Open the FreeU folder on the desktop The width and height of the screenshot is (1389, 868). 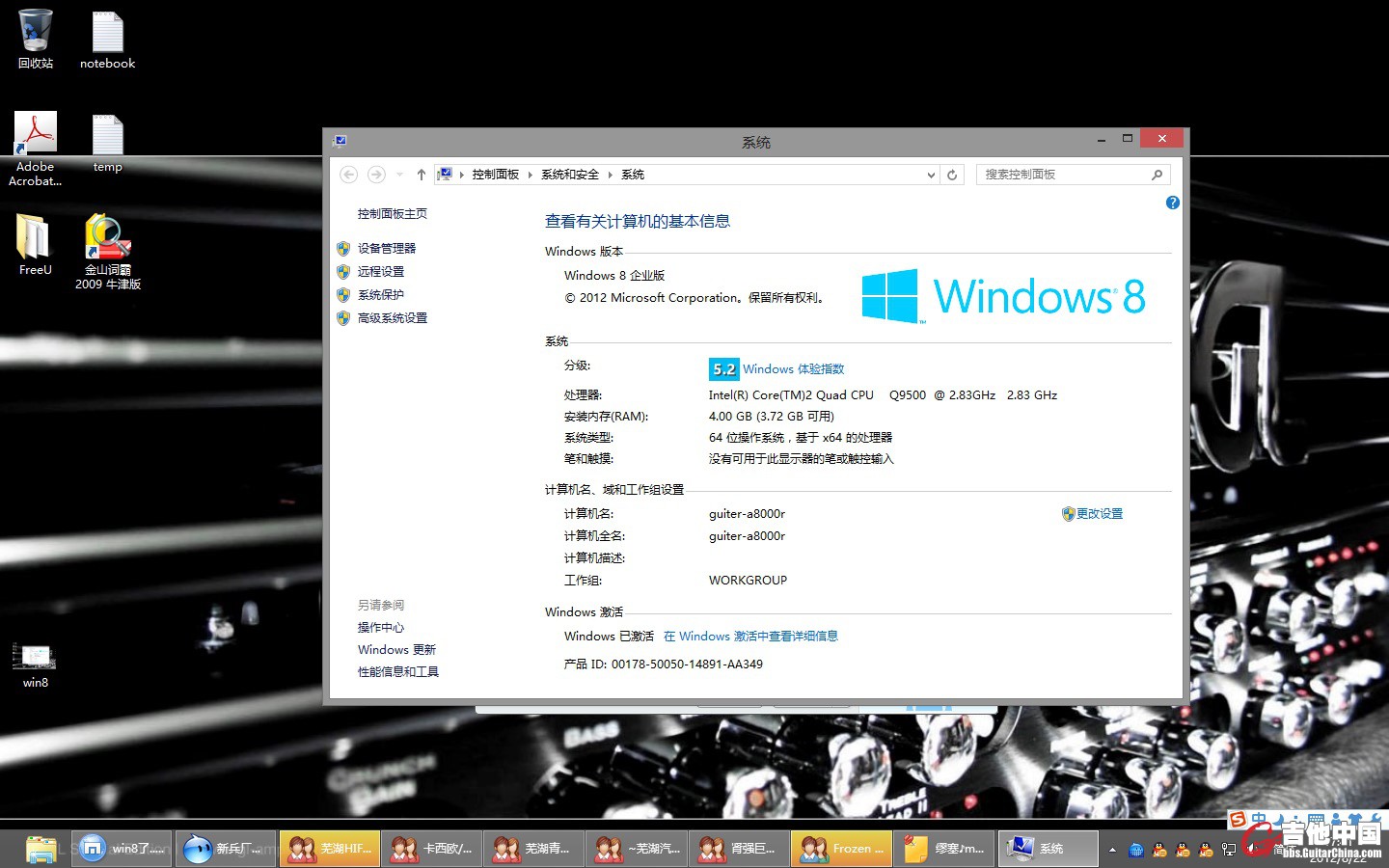36,245
